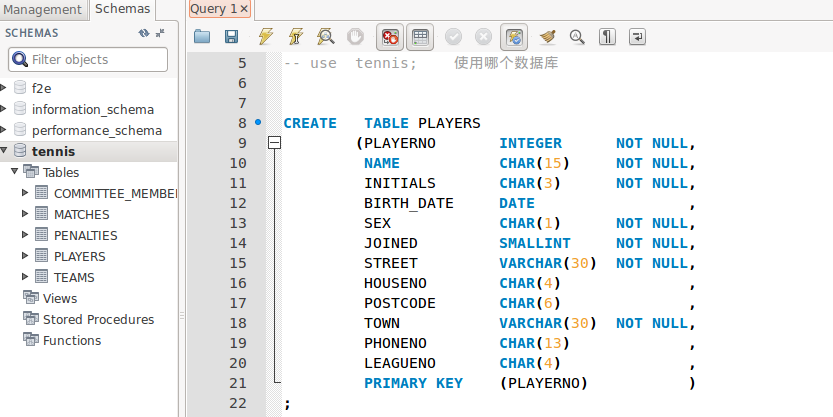Open find panel with magnifier icon
Image resolution: width=833 pixels, height=417 pixels.
coord(577,37)
